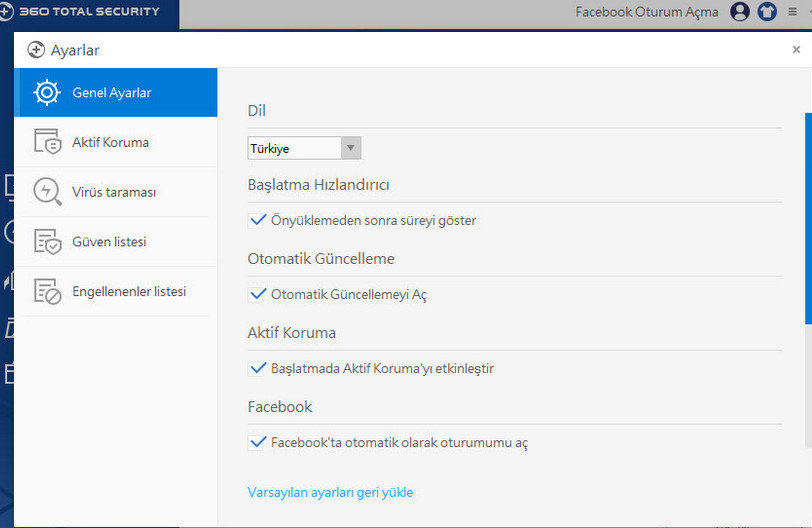Click the Ayarlar plus-circle logo icon
812x528 pixels.
click(x=36, y=50)
